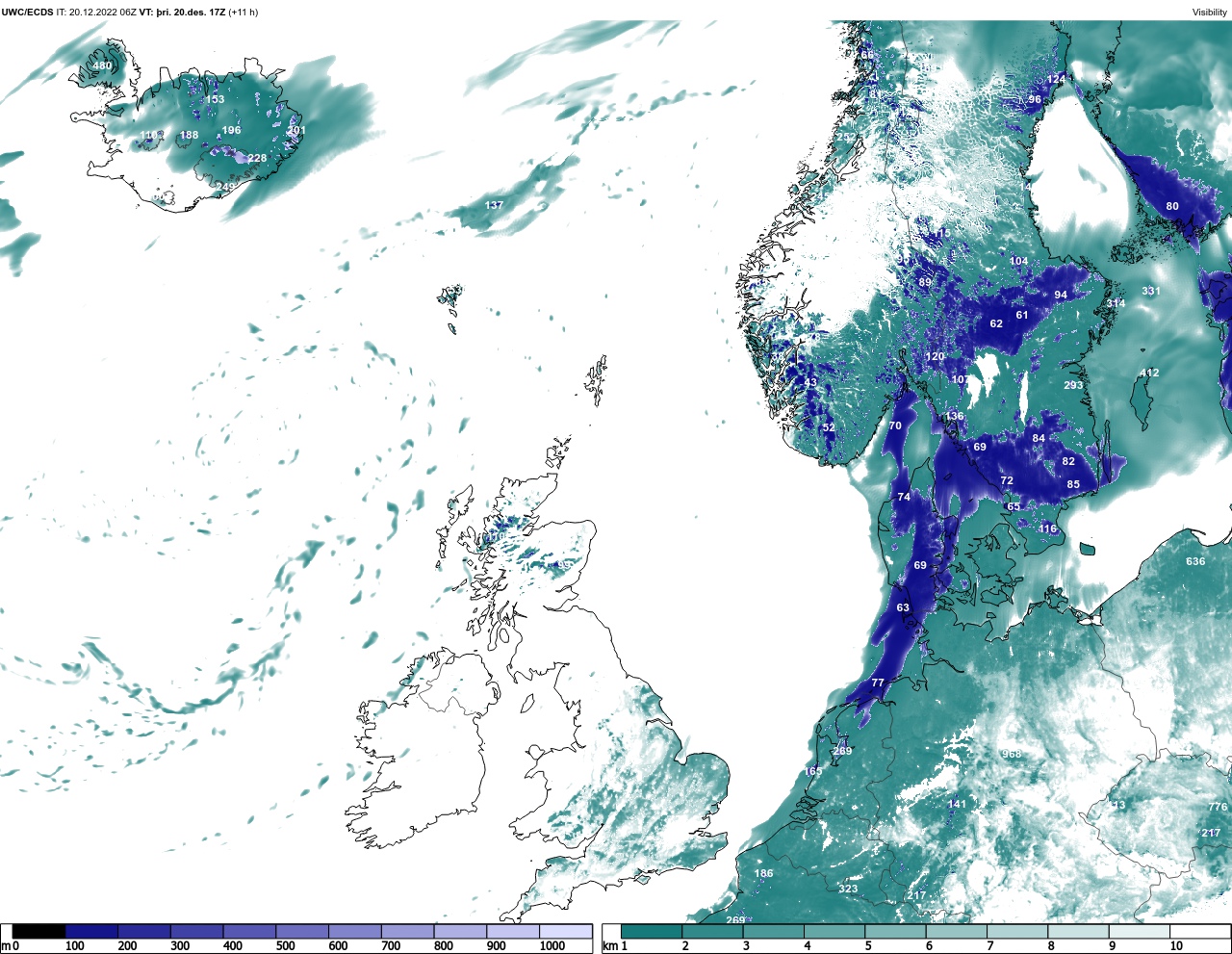Click the 82 value over southern Sweden
This screenshot has width=1232, height=954.
[x=1068, y=461]
